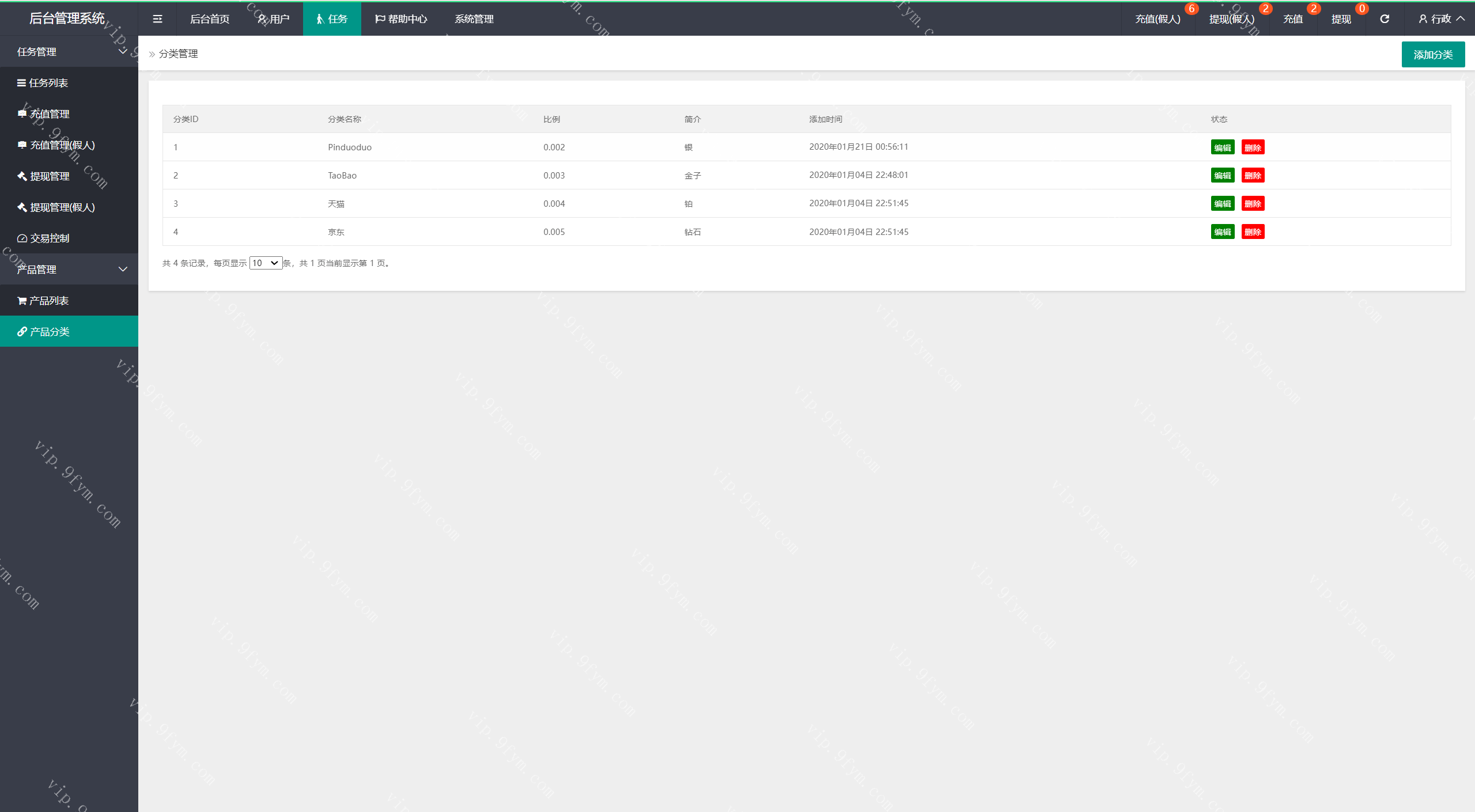This screenshot has width=1475, height=812.
Task: Click the sidebar collapse hamburger icon
Action: point(157,19)
